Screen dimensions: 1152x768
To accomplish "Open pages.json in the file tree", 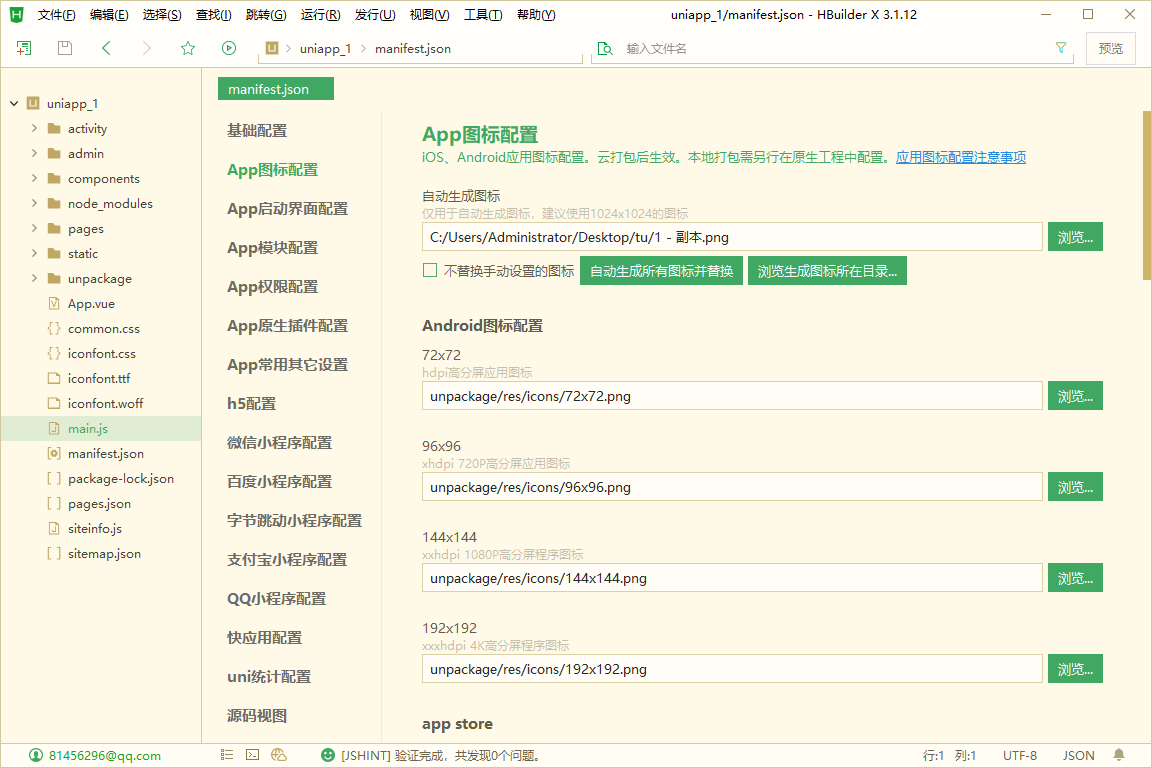I will point(99,504).
